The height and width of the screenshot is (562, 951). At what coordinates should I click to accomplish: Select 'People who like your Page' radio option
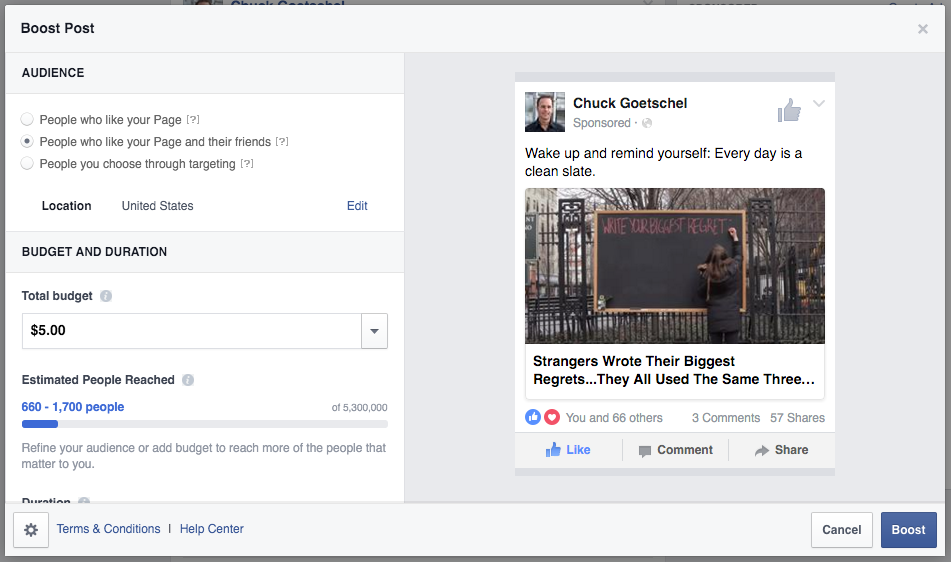click(x=27, y=119)
